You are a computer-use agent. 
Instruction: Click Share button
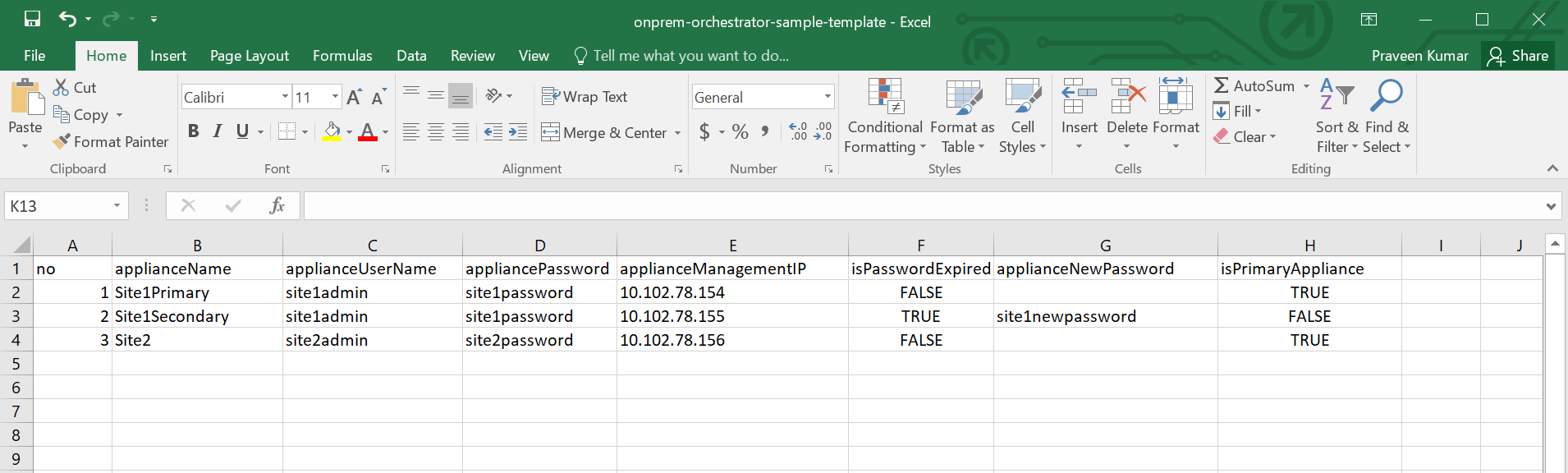click(1519, 56)
